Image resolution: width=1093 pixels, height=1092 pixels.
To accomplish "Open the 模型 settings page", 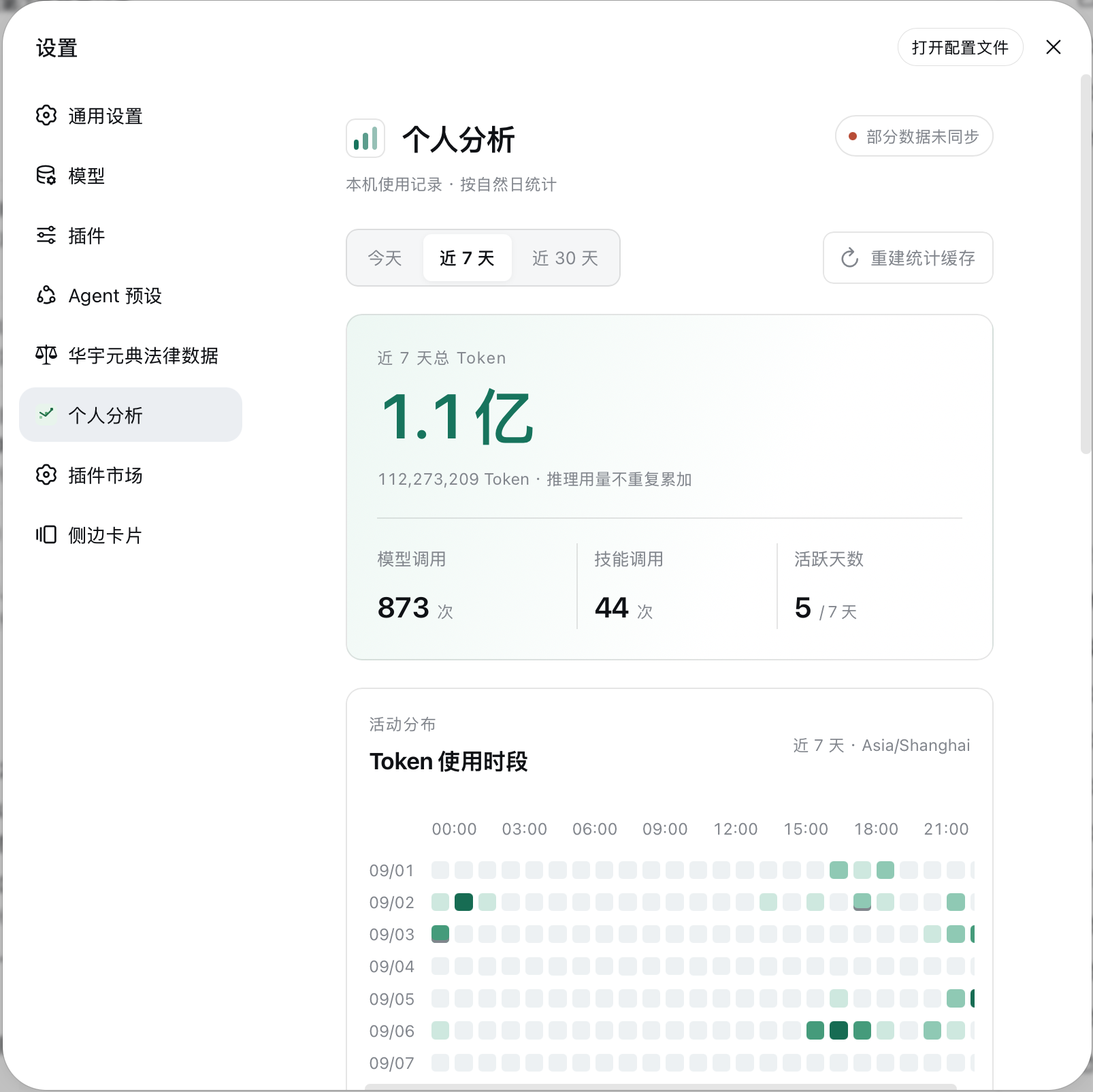I will 131,176.
